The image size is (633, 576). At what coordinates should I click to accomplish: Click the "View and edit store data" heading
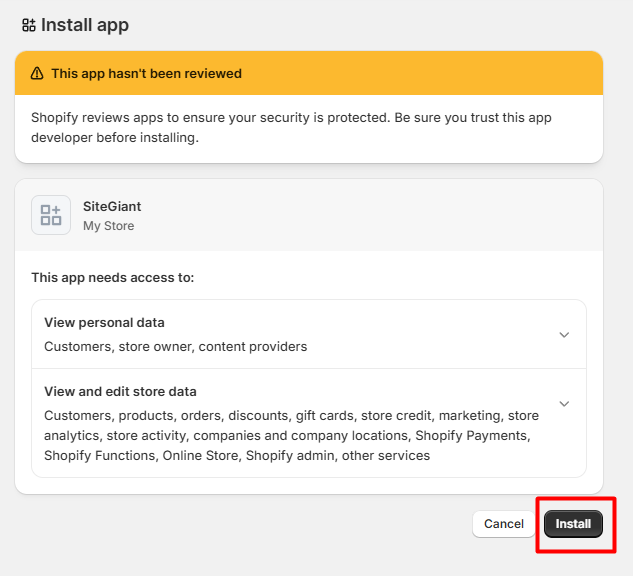(x=120, y=392)
